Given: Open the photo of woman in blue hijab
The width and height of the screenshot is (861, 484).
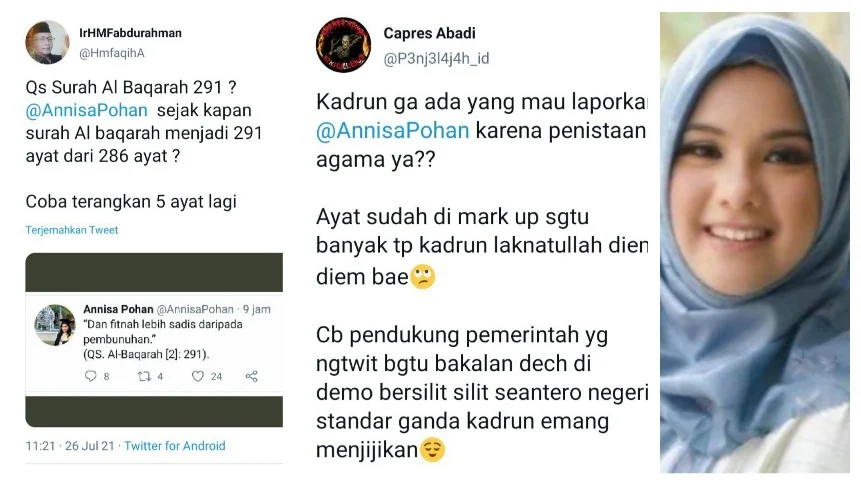Looking at the screenshot, I should coord(754,242).
